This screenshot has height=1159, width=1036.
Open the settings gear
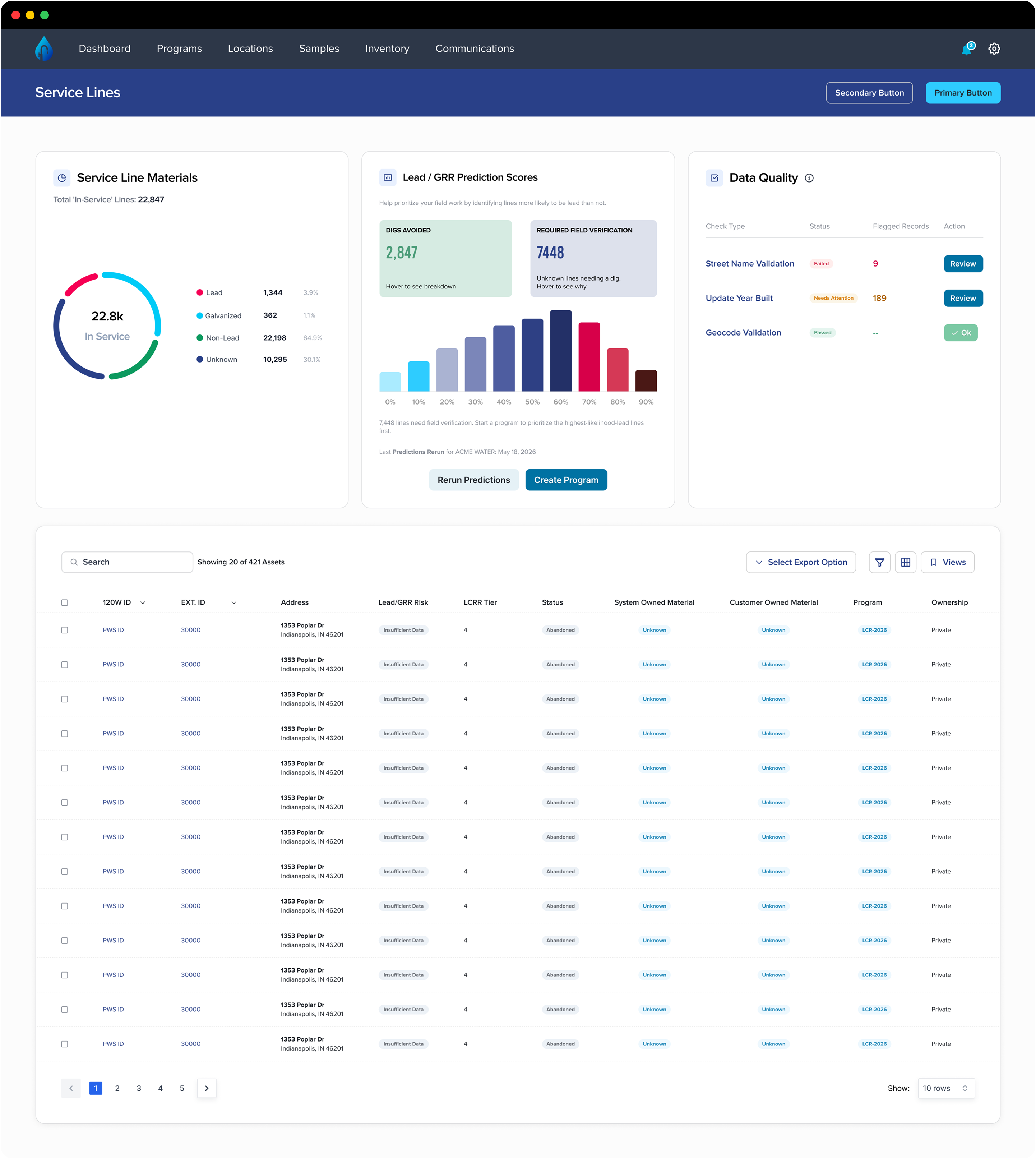[994, 49]
